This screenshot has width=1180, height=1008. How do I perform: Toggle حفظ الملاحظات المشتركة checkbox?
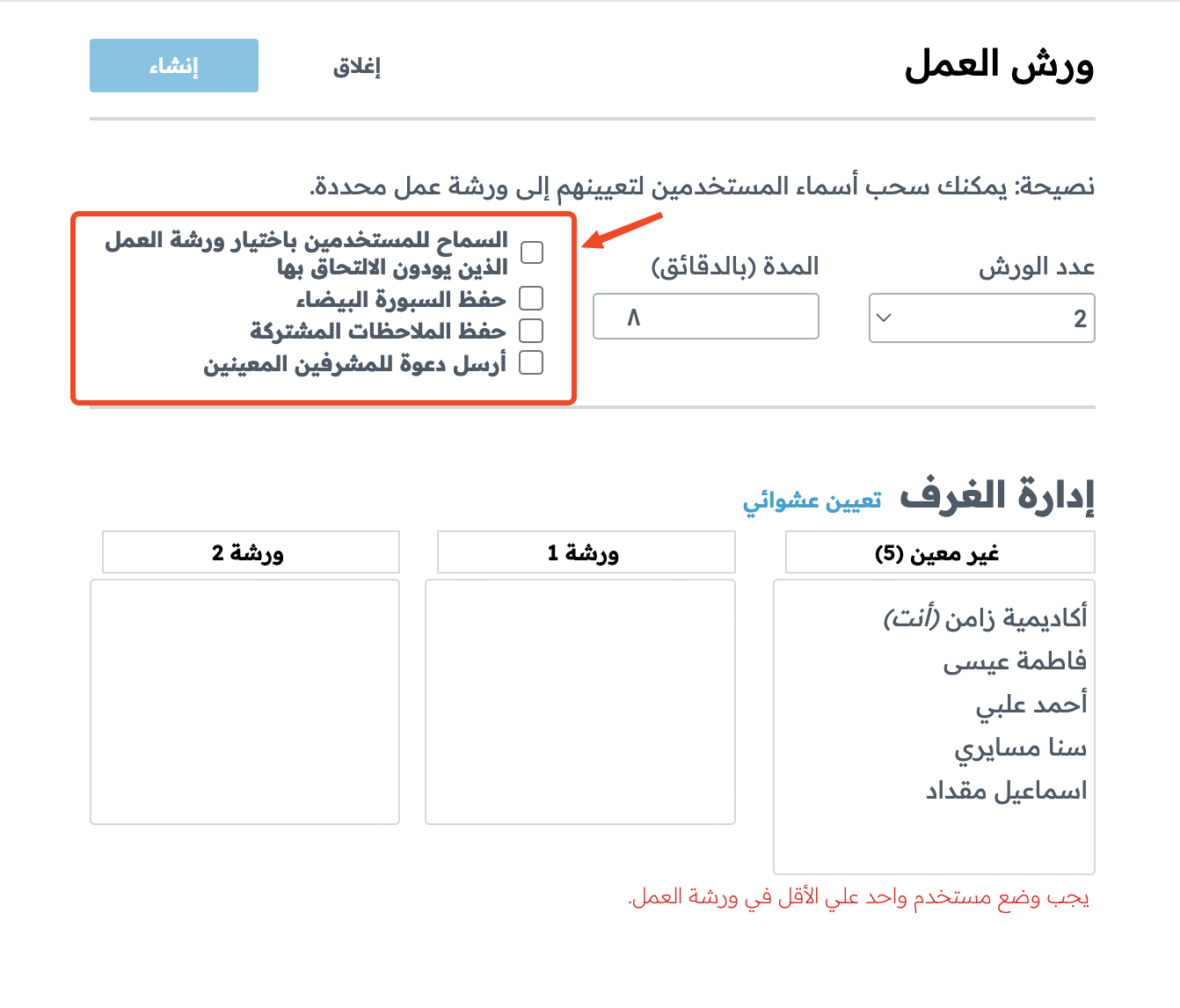click(x=531, y=331)
